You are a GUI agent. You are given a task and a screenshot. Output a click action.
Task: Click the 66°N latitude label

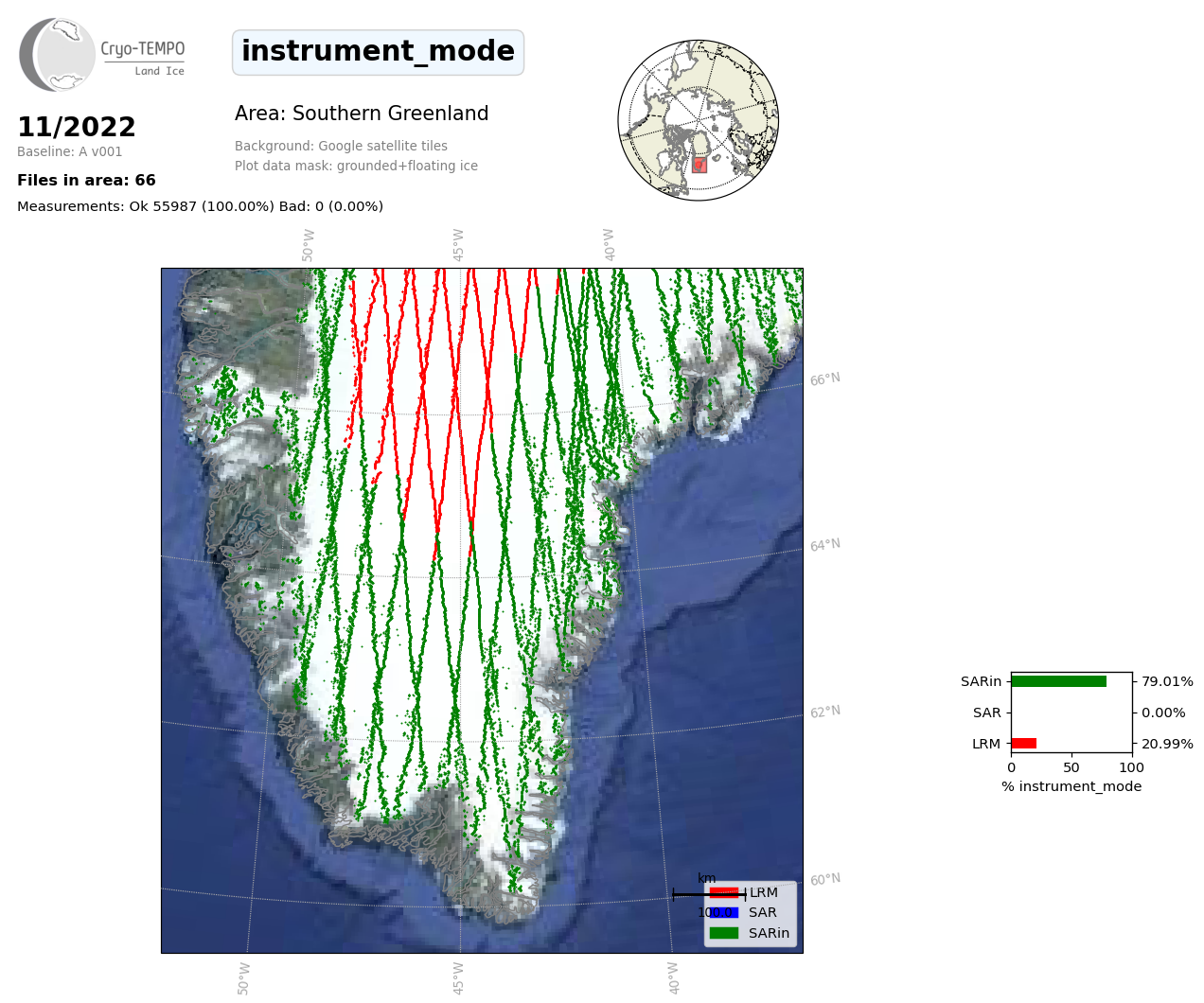click(x=825, y=379)
